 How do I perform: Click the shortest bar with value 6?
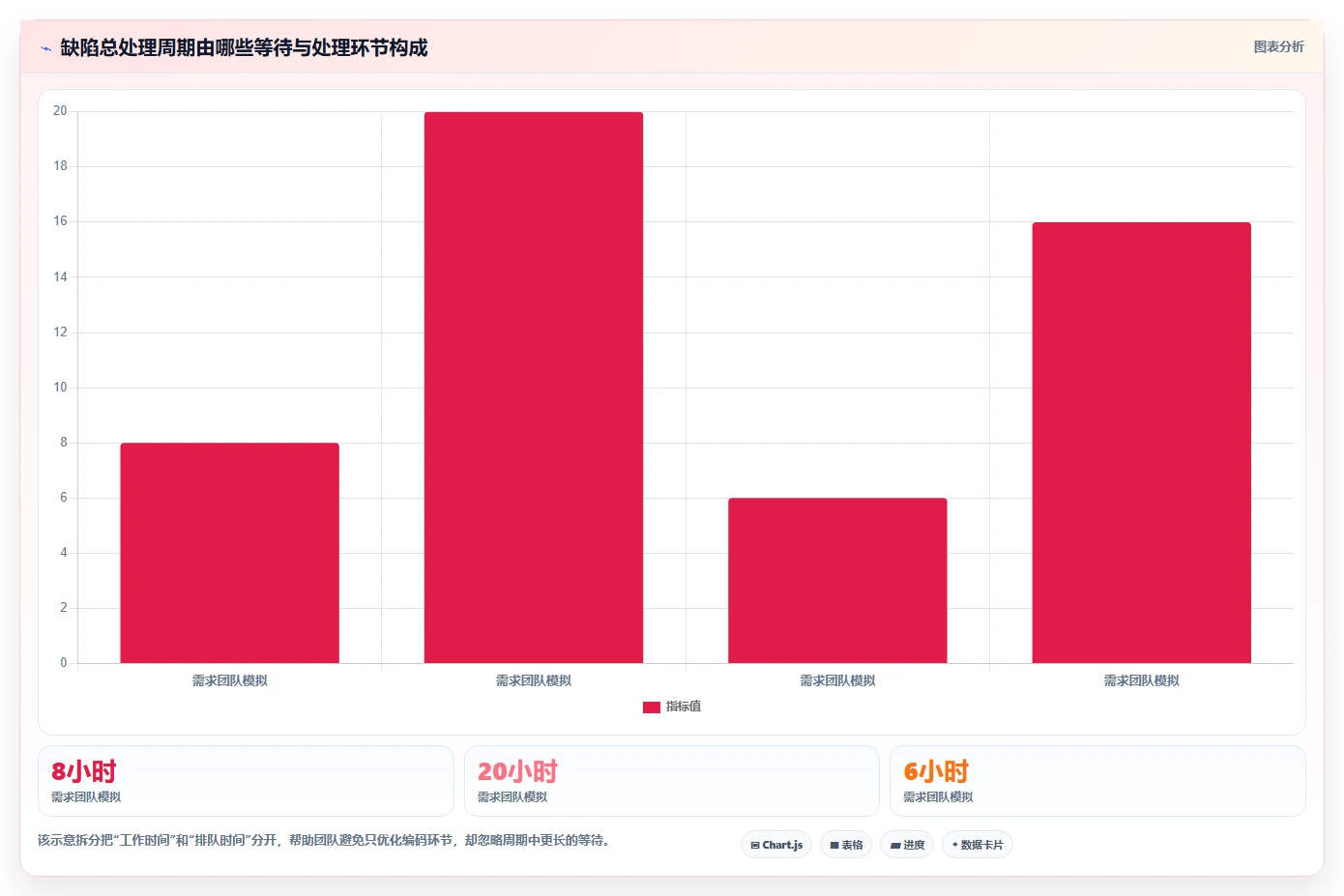(x=837, y=580)
